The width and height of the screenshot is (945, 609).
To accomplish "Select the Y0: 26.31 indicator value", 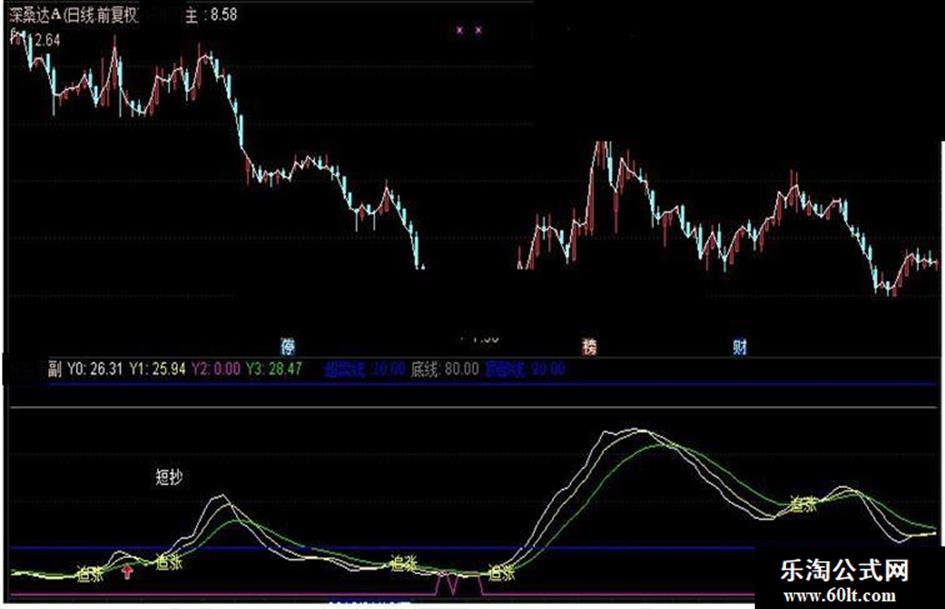I will tap(95, 368).
